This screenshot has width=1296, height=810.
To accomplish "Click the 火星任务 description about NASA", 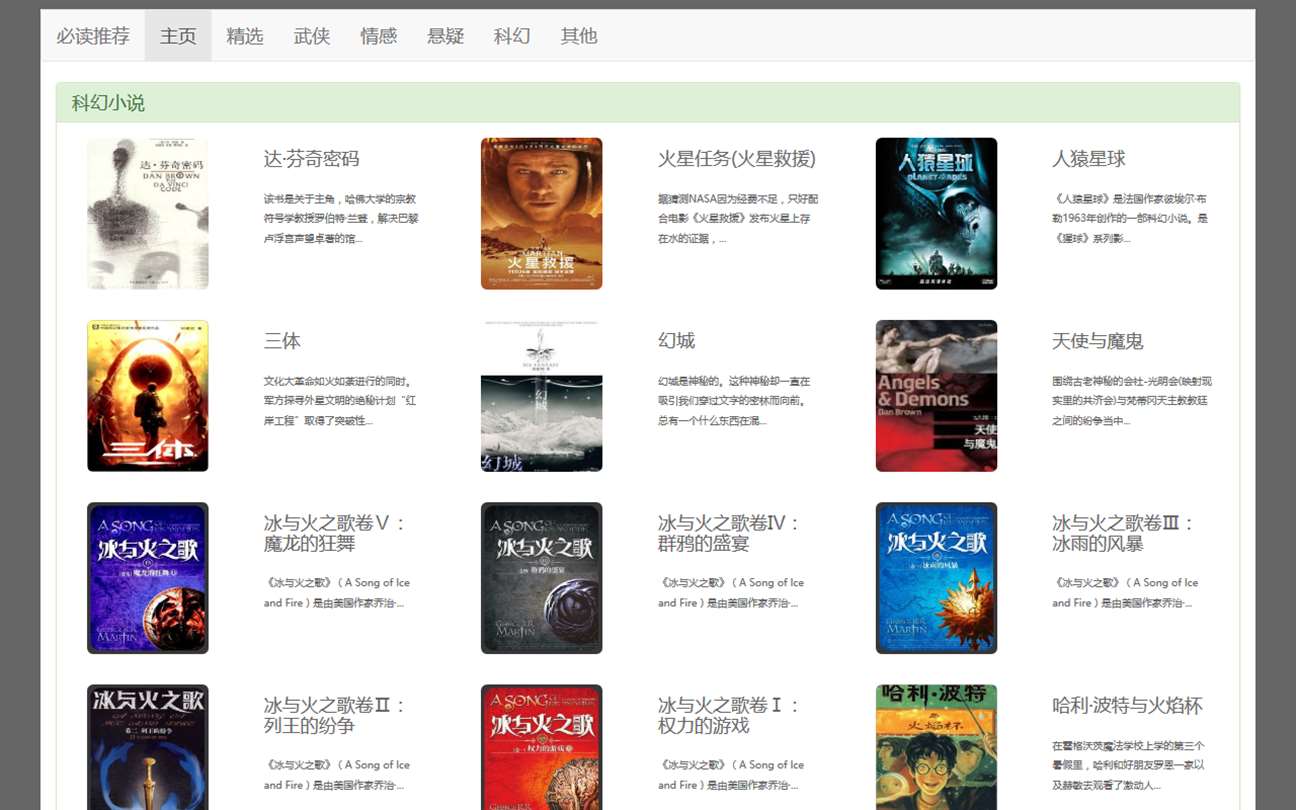I will 738,219.
